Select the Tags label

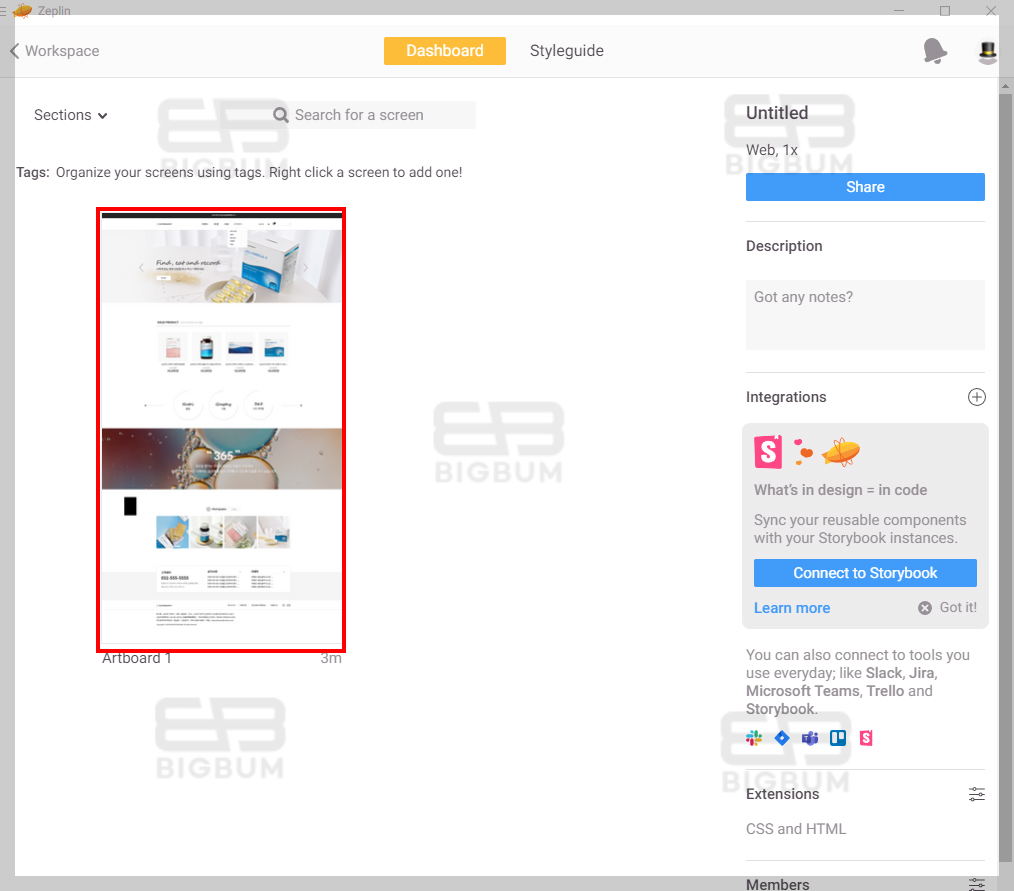(x=32, y=173)
